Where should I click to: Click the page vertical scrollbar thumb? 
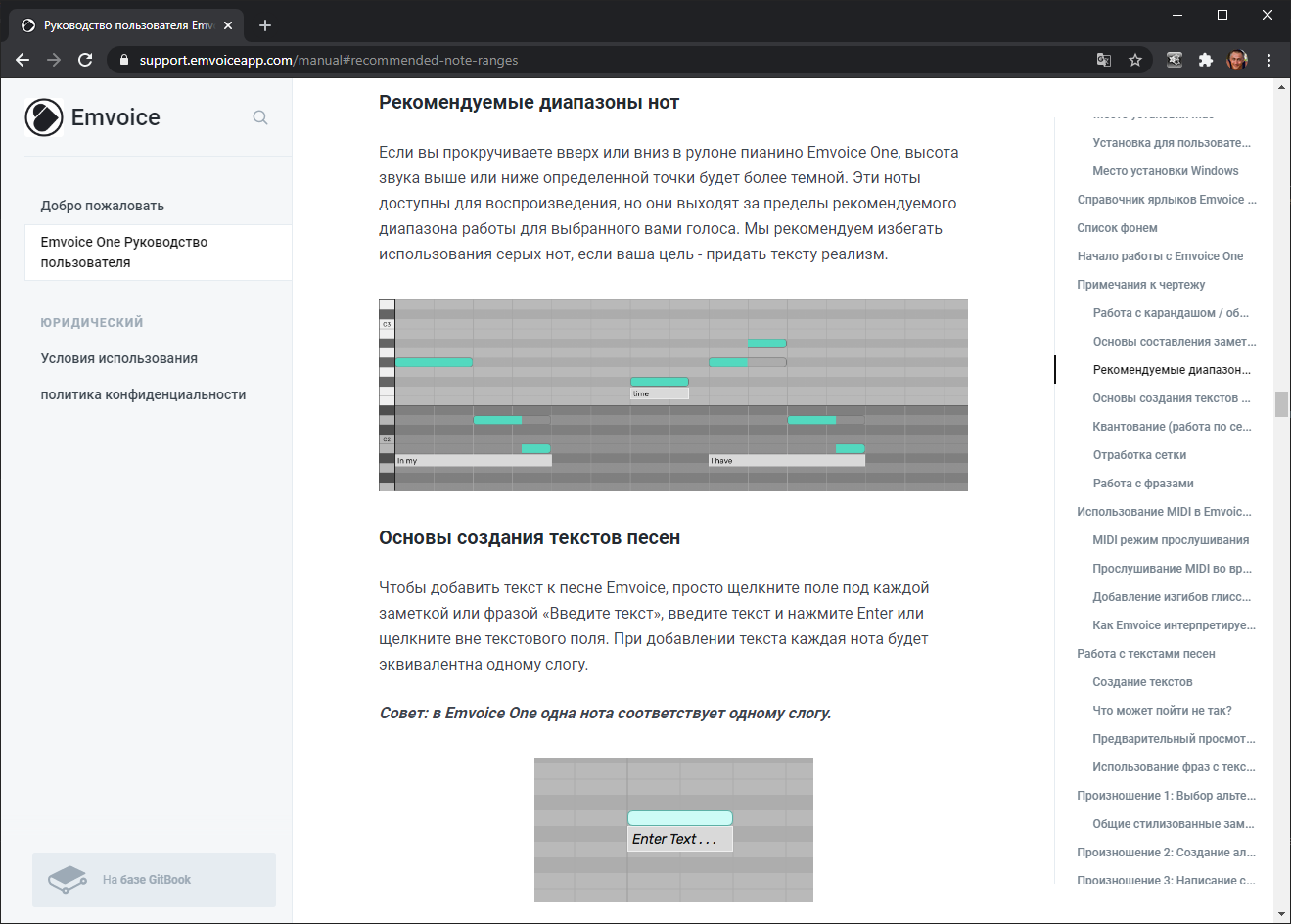point(1281,403)
